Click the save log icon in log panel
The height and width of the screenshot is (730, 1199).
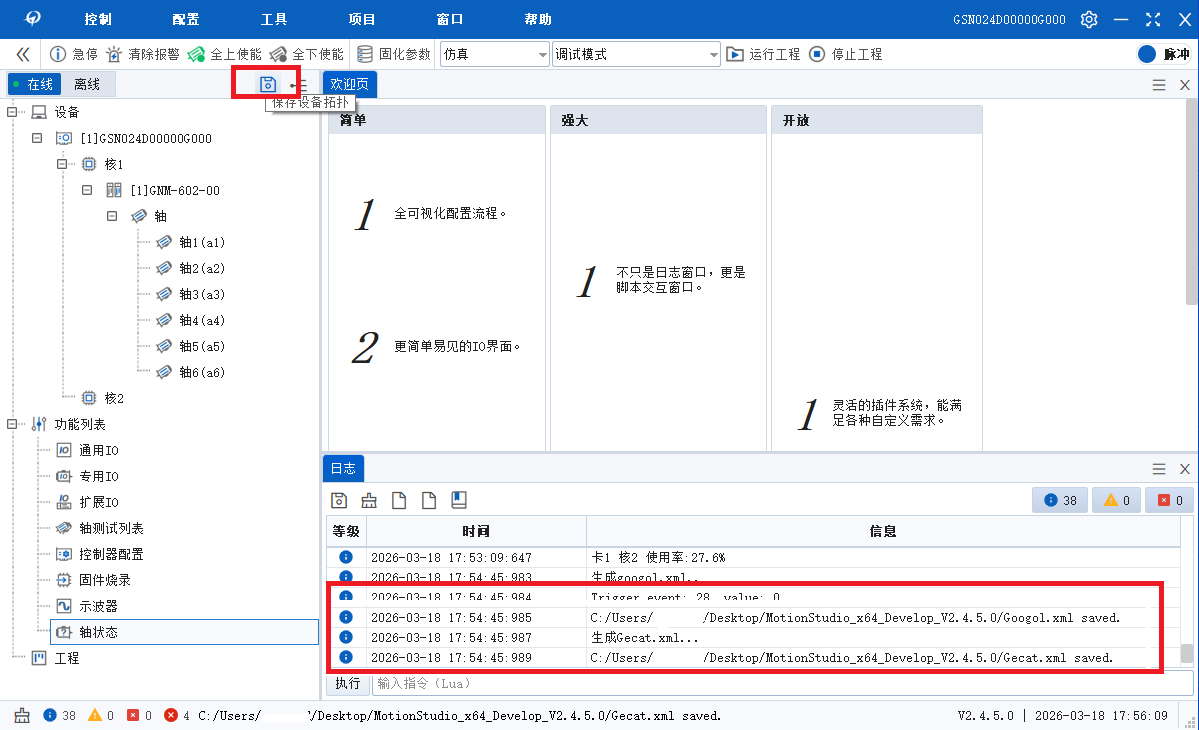coord(339,500)
